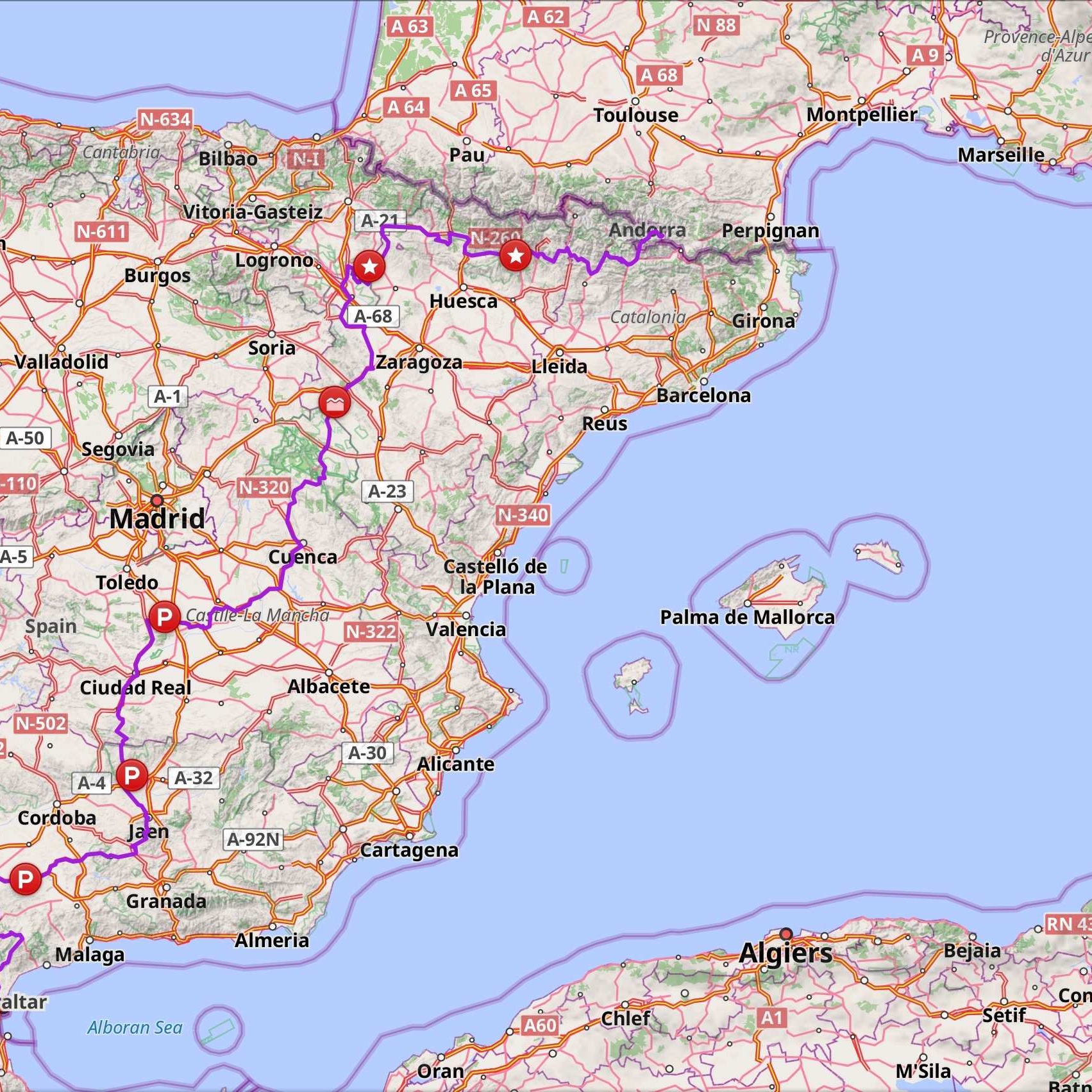Click the star marker east of Logrono
This screenshot has width=1092, height=1092.
[369, 266]
